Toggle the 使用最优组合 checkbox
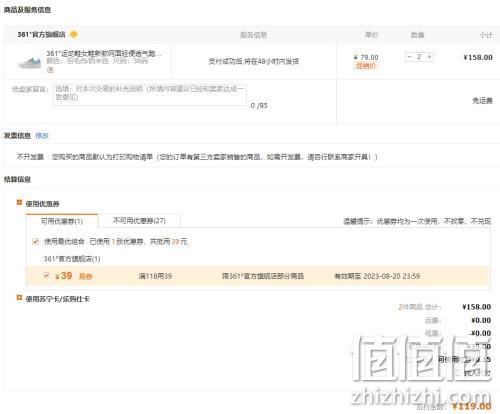The width and height of the screenshot is (500, 414). 36,241
